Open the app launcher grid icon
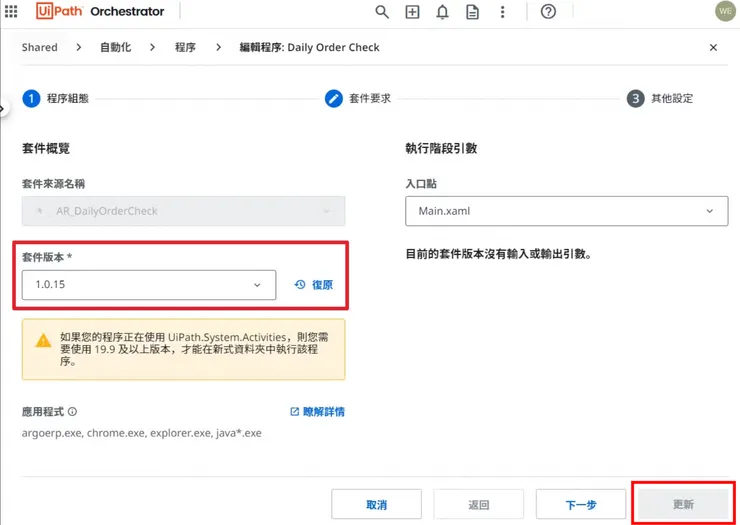The height and width of the screenshot is (525, 740). (x=11, y=11)
